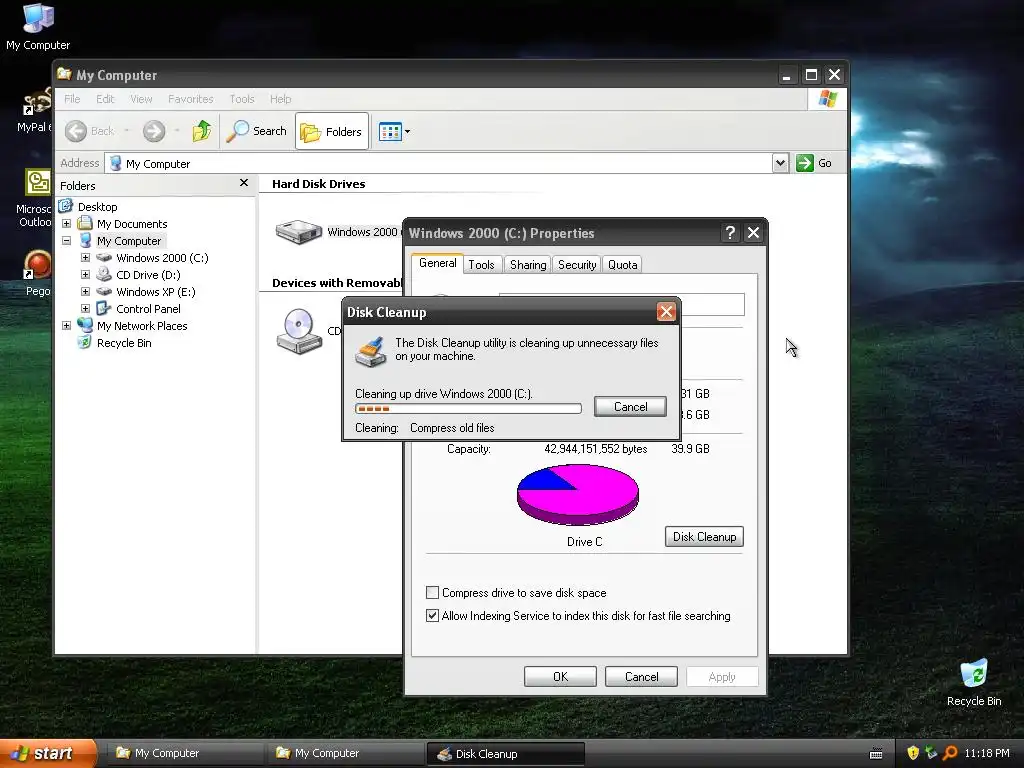The height and width of the screenshot is (768, 1024).
Task: Select the General tab
Action: click(438, 263)
